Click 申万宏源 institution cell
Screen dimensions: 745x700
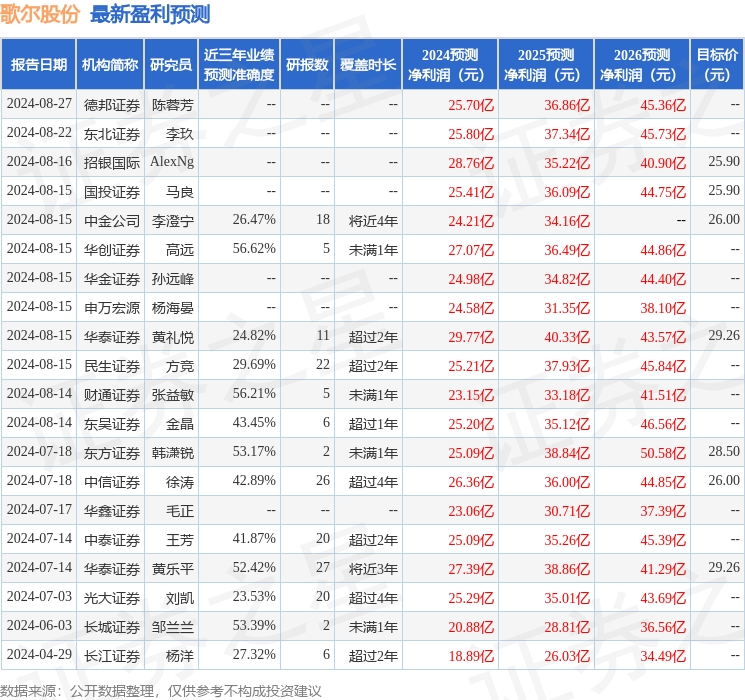click(112, 308)
